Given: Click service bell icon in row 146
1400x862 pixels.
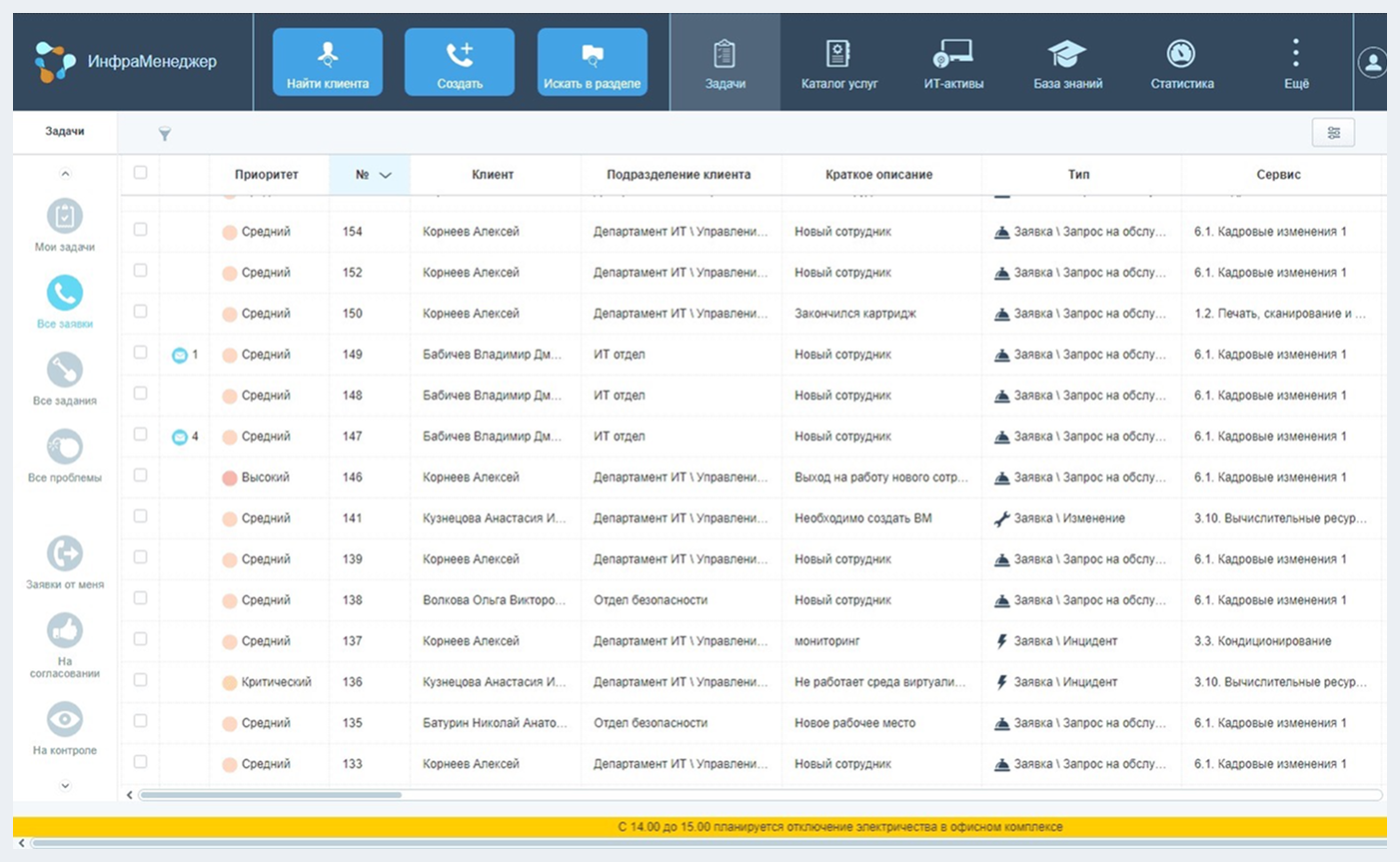Looking at the screenshot, I should (1001, 477).
